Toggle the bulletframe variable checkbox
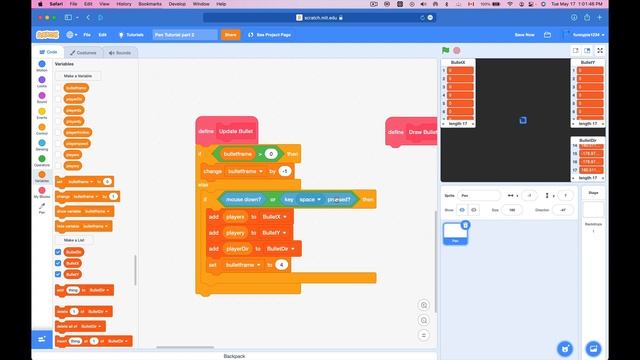 coord(58,88)
